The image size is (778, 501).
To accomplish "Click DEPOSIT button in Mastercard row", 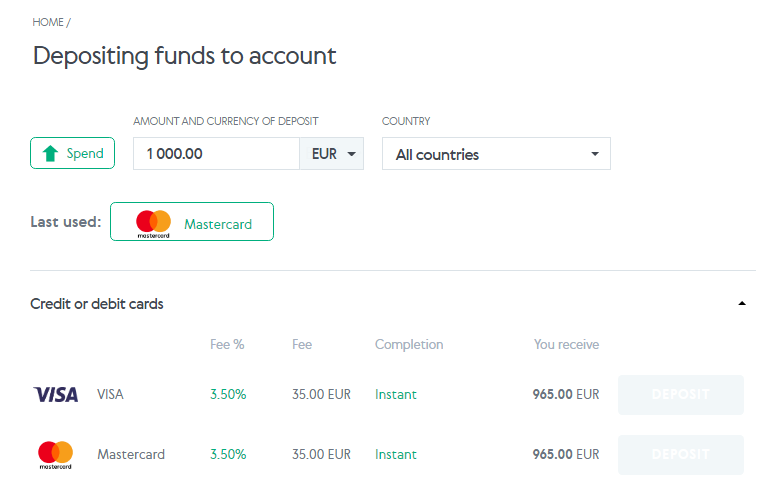I will [681, 455].
